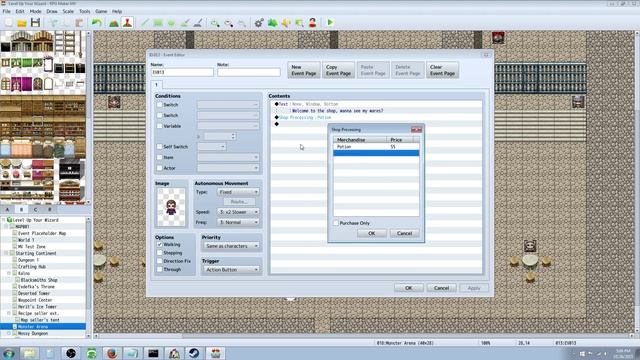Collapse the Kalno map tree node
This screenshot has width=640, height=360.
point(9,273)
